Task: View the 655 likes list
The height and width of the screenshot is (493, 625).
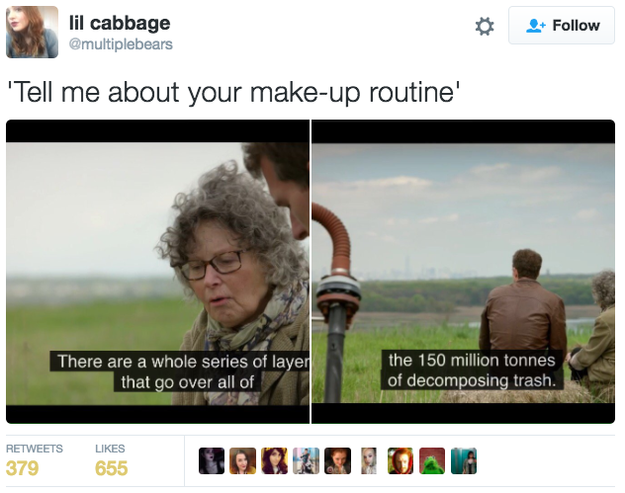Action: pyautogui.click(x=111, y=468)
